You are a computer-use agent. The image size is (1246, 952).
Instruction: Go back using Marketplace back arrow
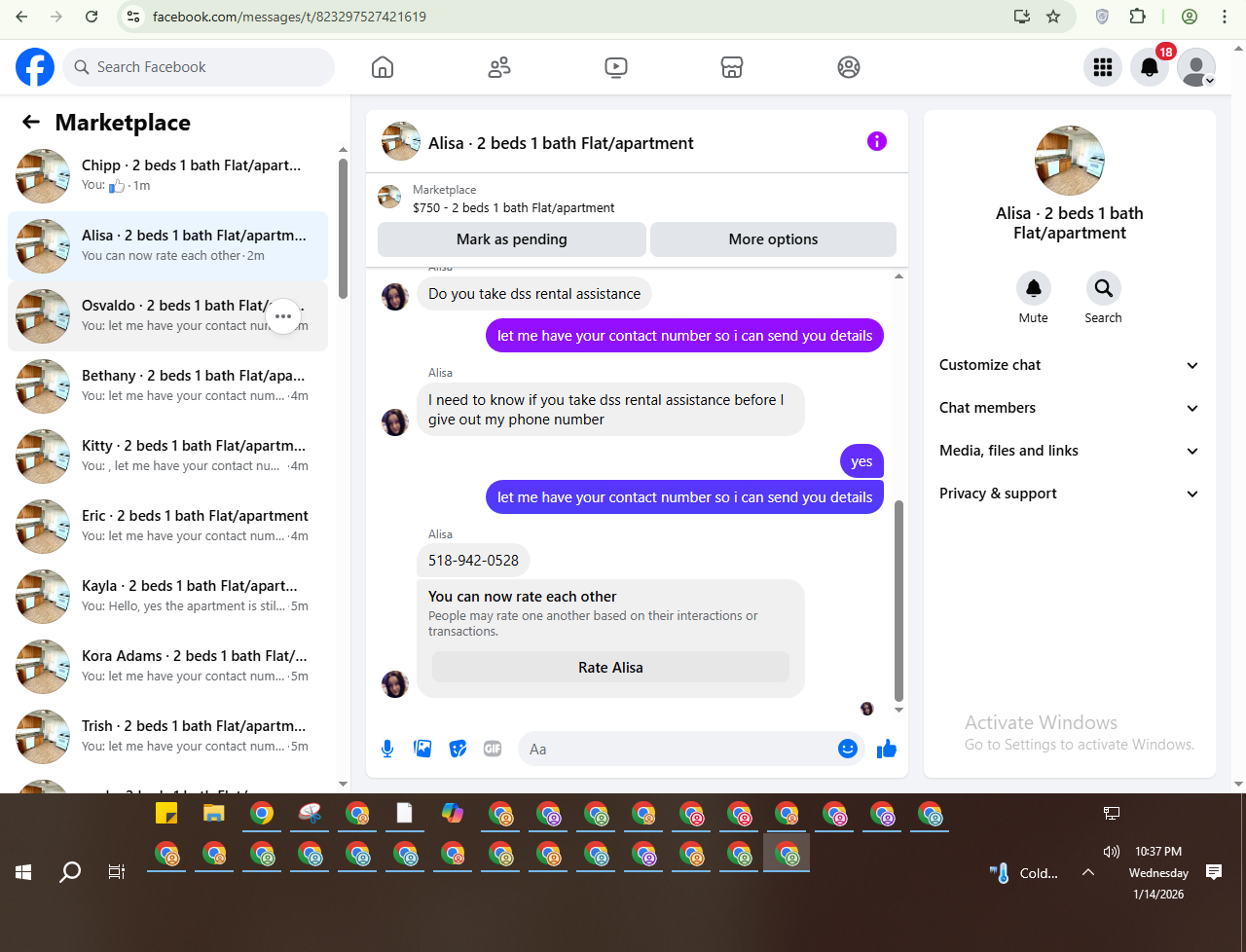pos(31,122)
